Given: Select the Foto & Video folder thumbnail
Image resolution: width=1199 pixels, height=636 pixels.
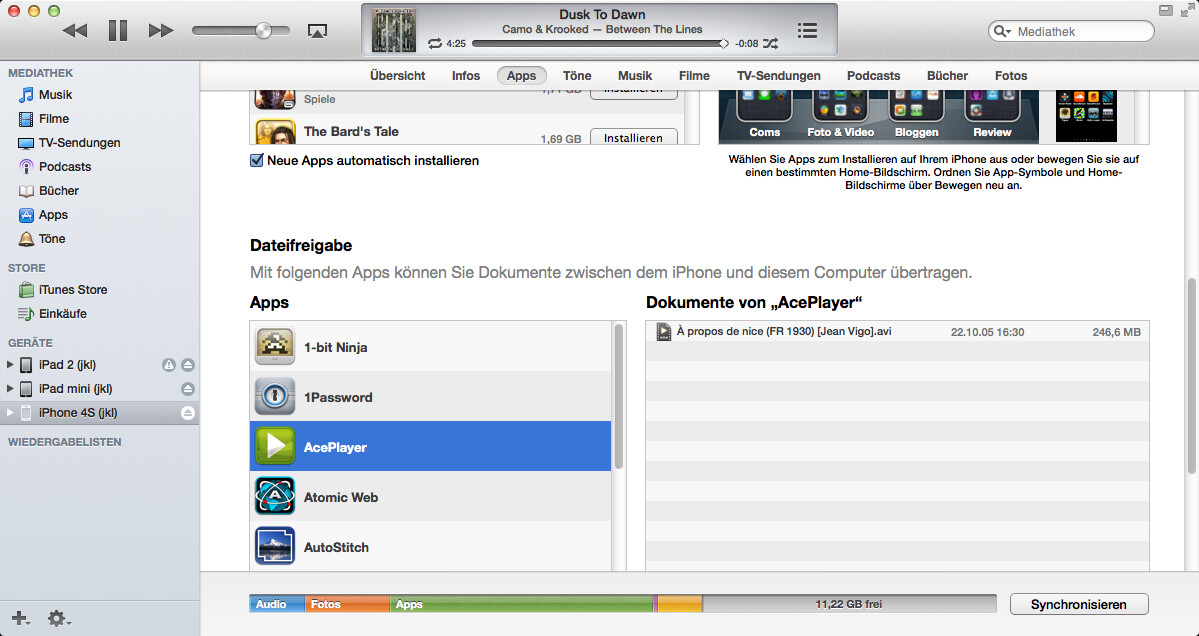Looking at the screenshot, I should pyautogui.click(x=840, y=115).
